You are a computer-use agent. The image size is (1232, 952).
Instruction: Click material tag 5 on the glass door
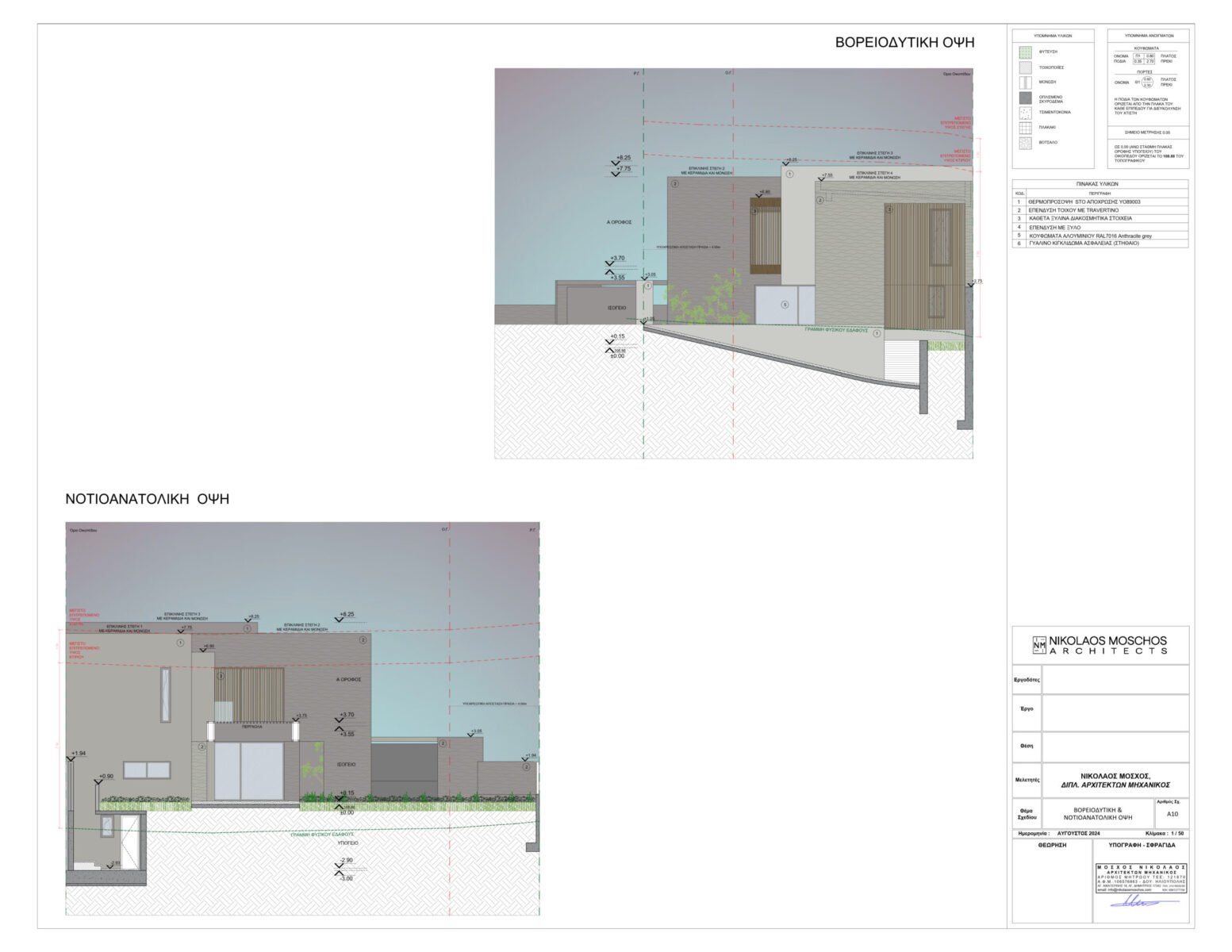coord(785,305)
